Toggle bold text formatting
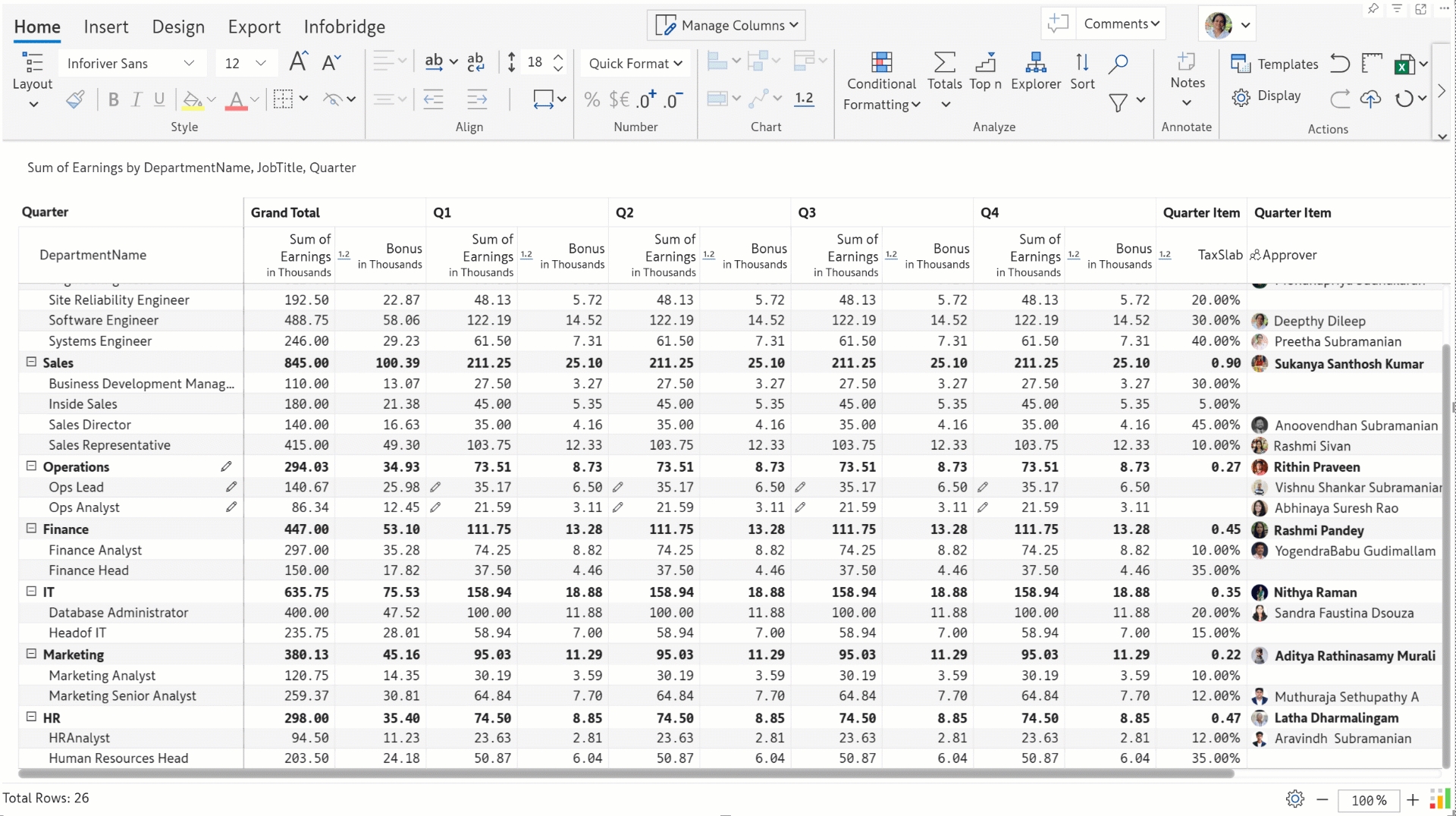The image size is (1456, 816). click(x=113, y=99)
